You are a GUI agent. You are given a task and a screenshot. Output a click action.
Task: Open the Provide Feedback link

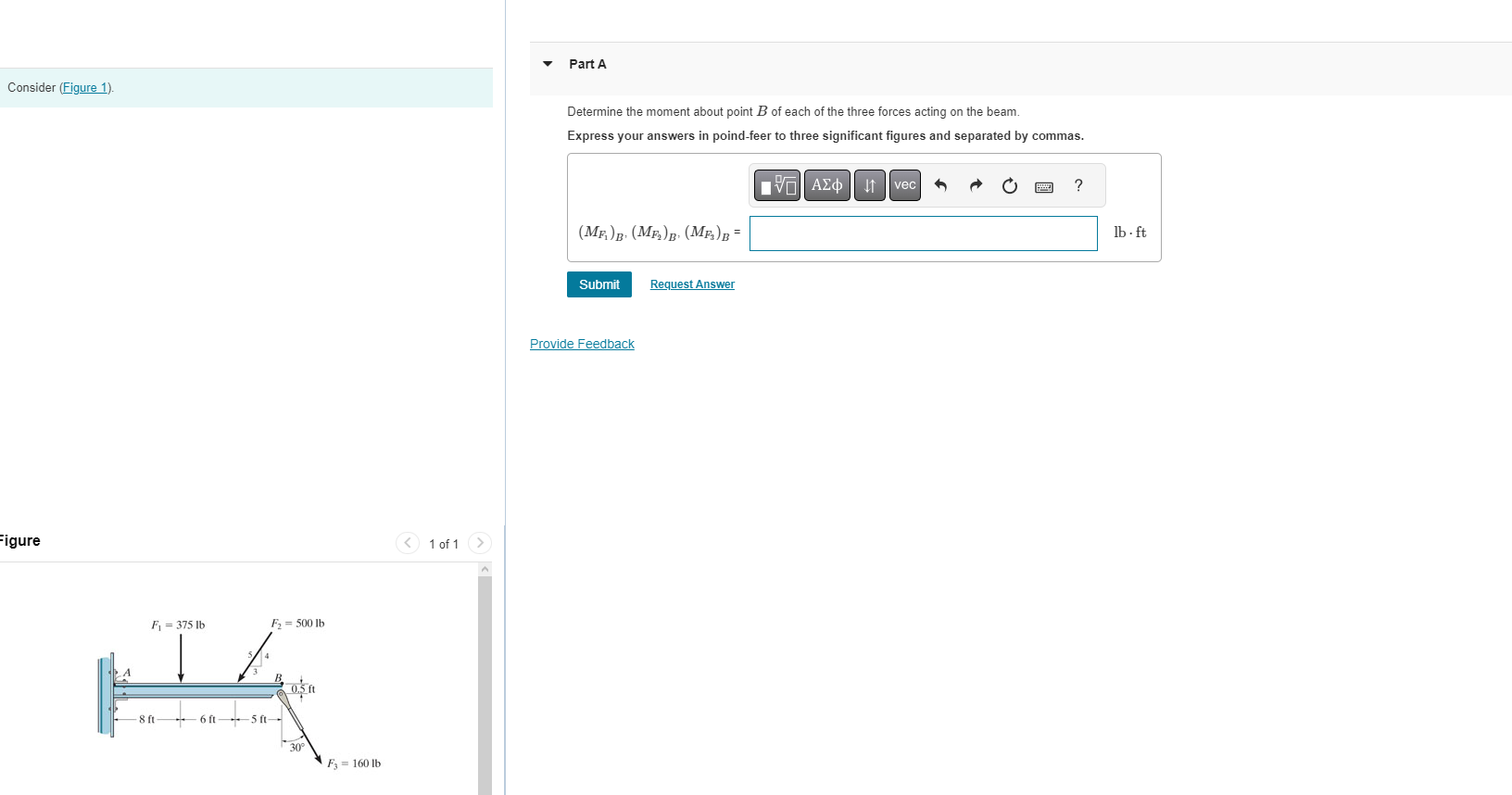point(582,344)
